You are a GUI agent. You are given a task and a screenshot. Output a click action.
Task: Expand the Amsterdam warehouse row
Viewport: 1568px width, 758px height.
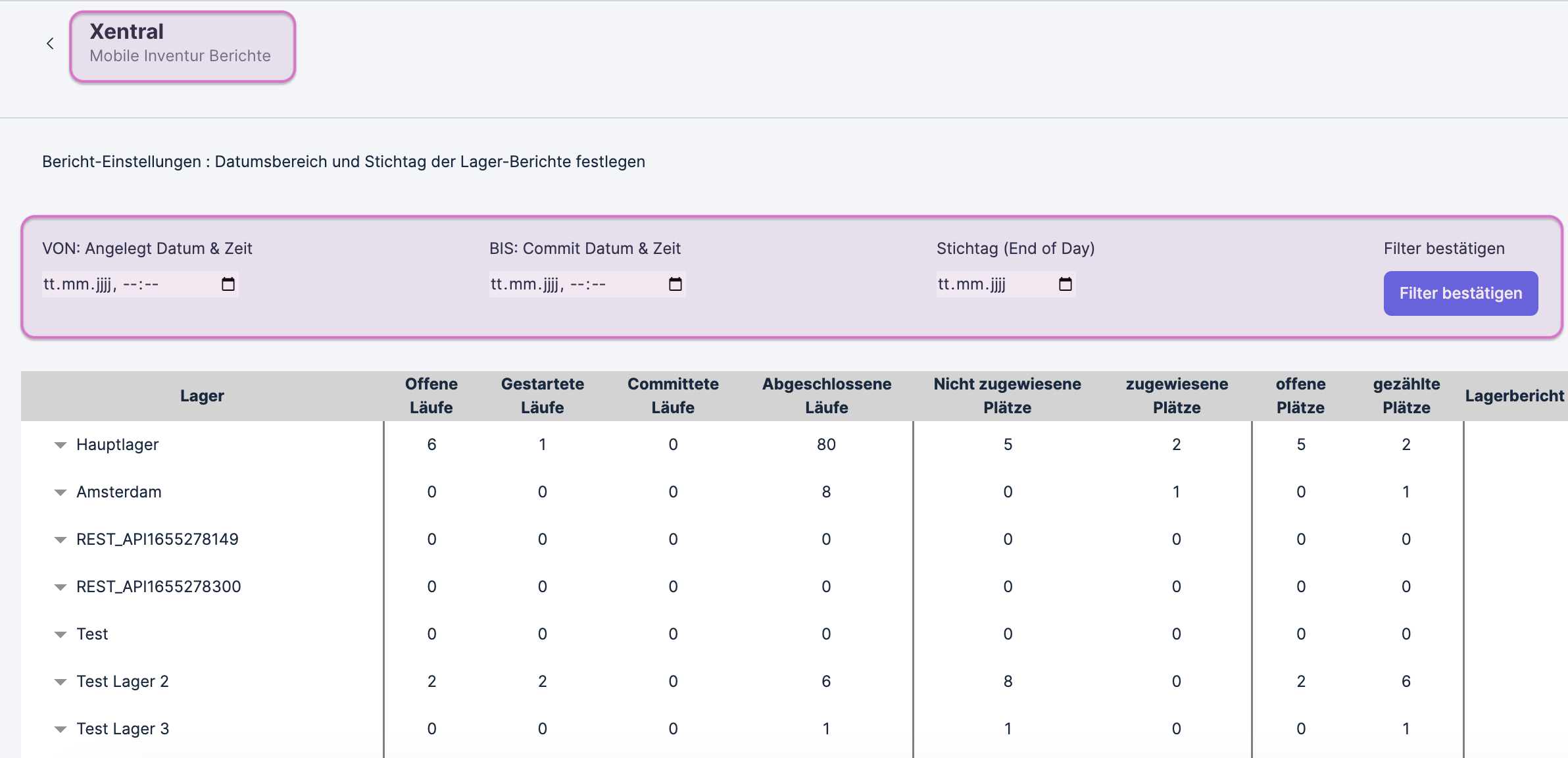[x=61, y=493]
